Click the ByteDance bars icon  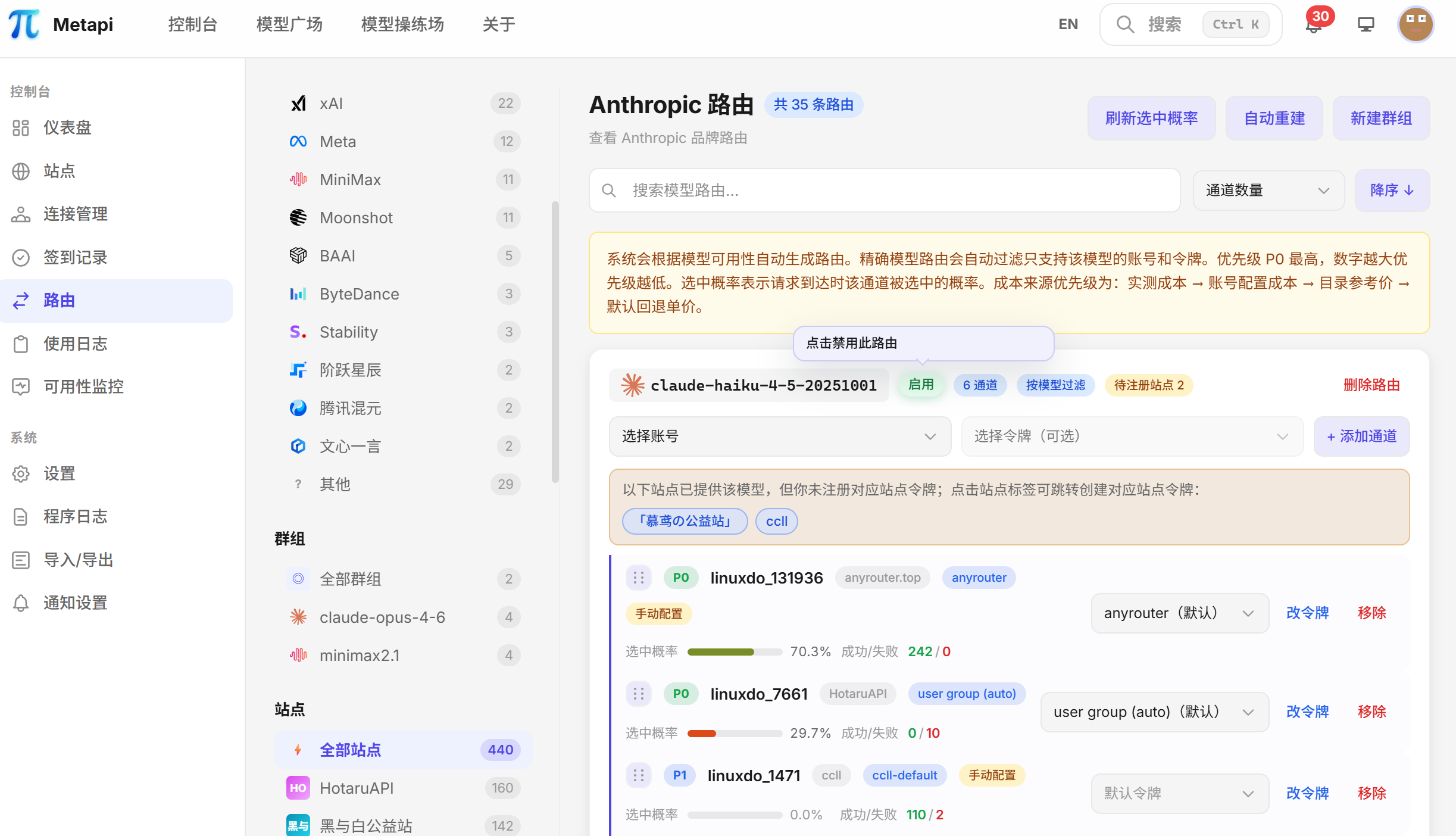coord(298,294)
